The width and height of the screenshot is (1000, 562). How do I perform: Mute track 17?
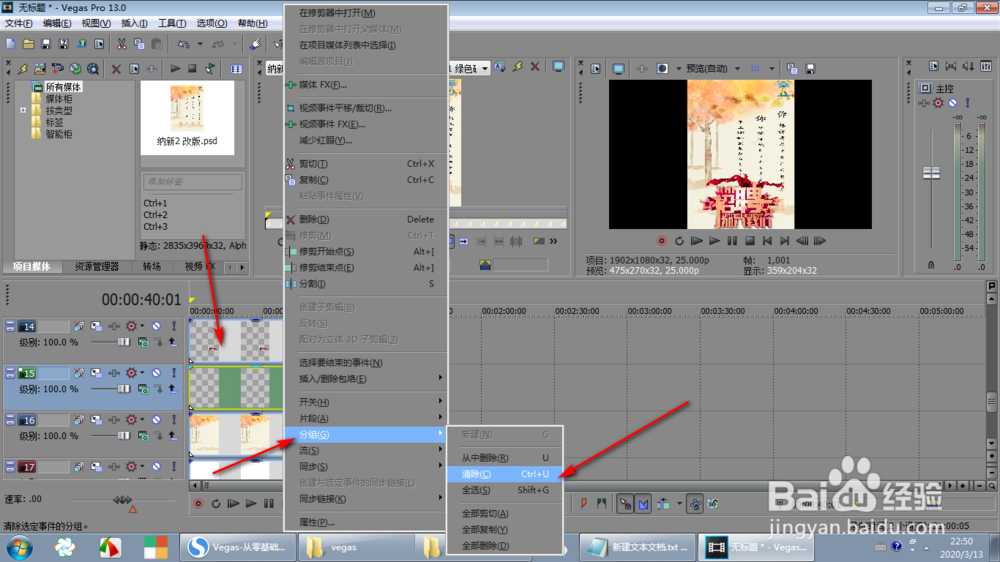pyautogui.click(x=156, y=467)
